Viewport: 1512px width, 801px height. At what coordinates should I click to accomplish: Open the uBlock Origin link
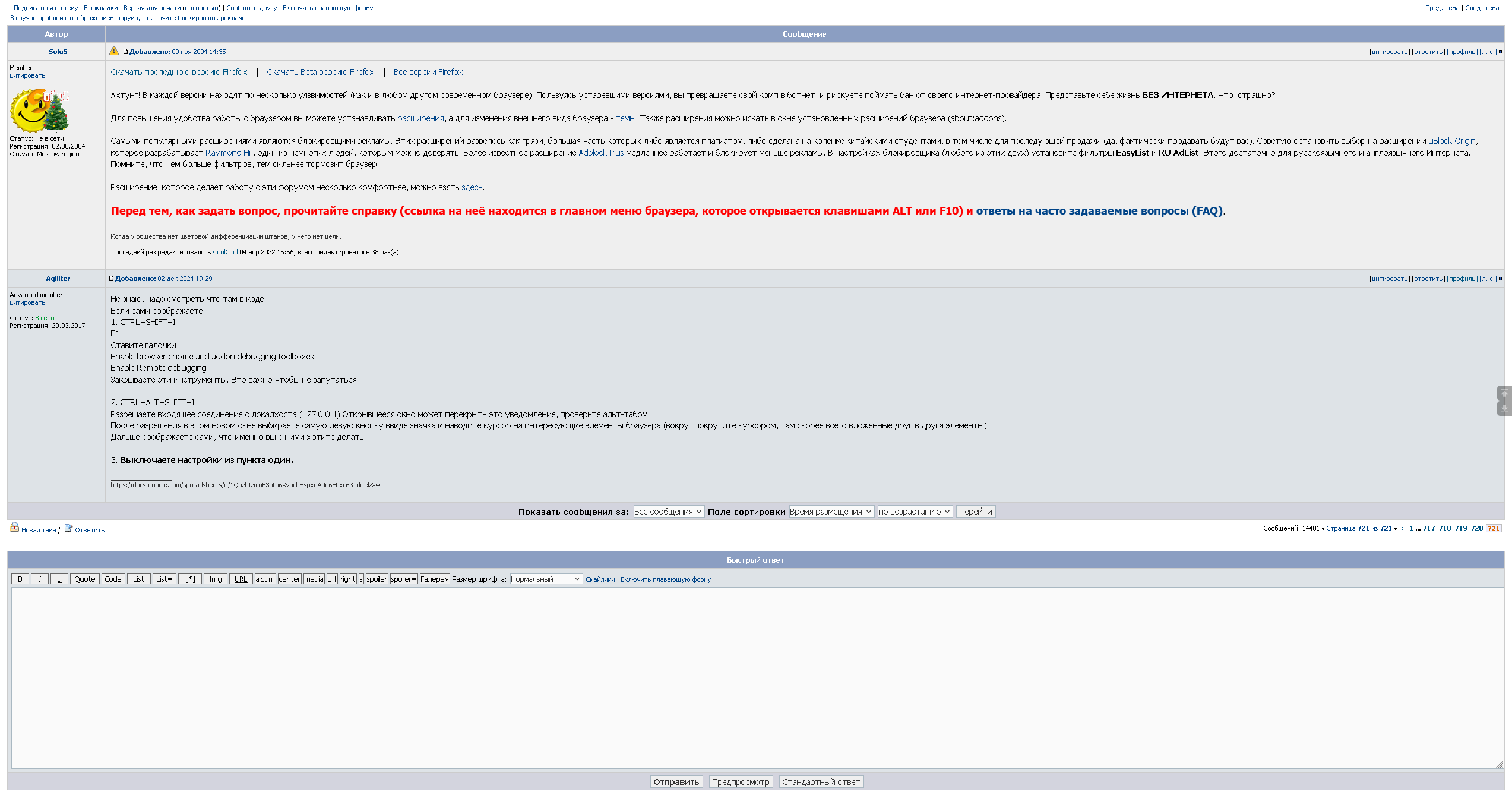[x=1451, y=141]
